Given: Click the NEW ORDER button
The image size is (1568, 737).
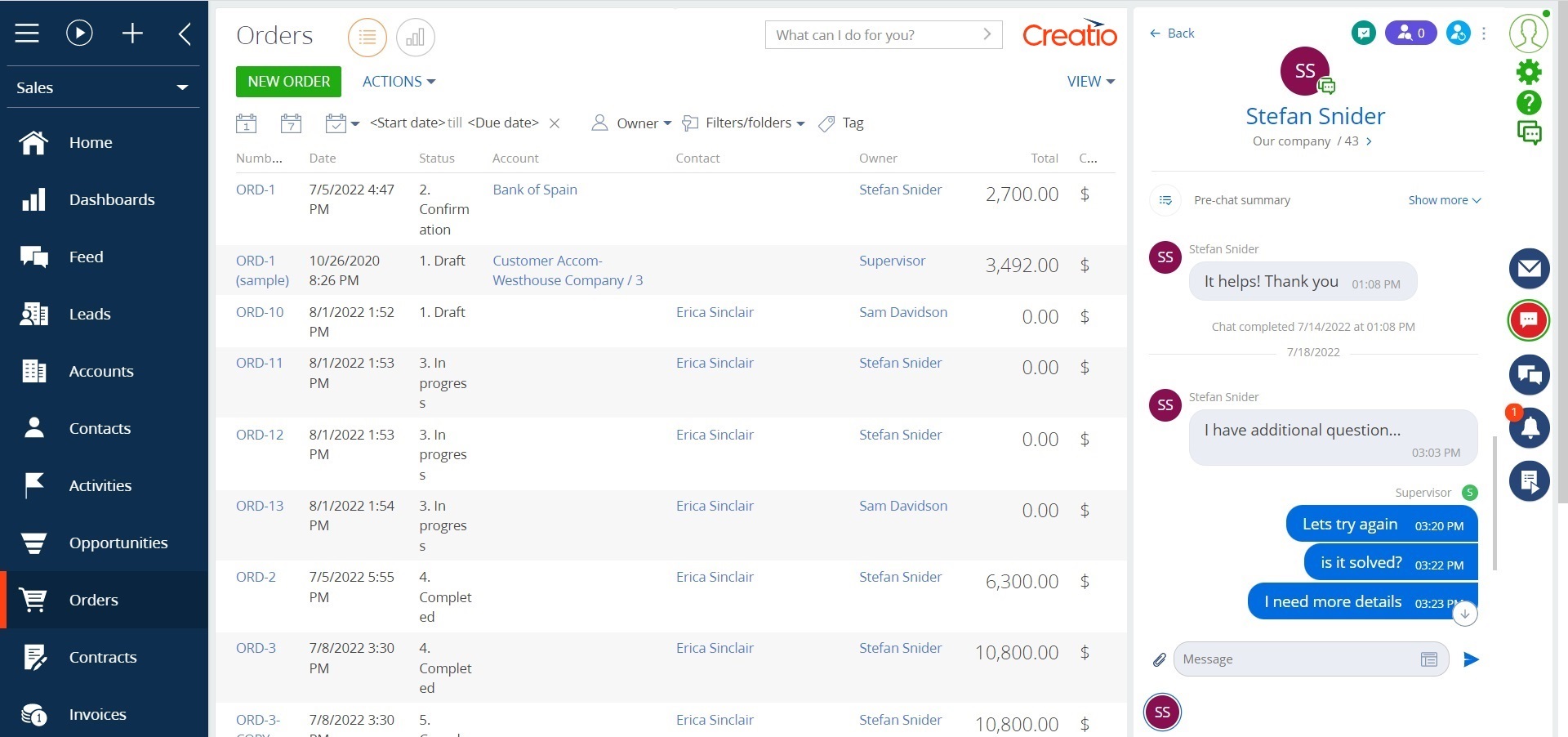Looking at the screenshot, I should 287,82.
